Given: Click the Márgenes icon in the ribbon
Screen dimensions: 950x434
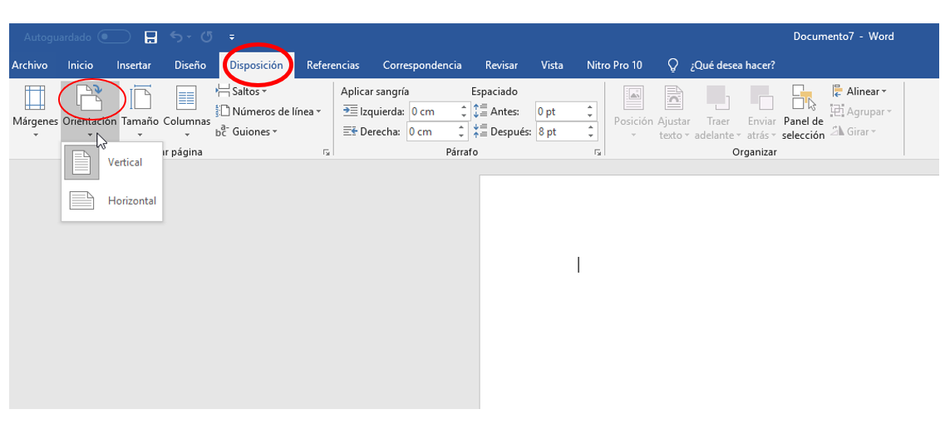Looking at the screenshot, I should click(x=34, y=100).
